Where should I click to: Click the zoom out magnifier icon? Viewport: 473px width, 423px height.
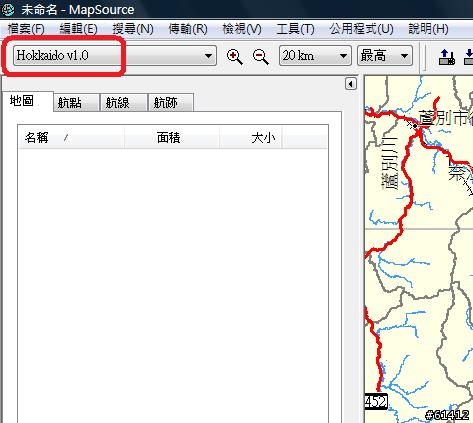260,56
